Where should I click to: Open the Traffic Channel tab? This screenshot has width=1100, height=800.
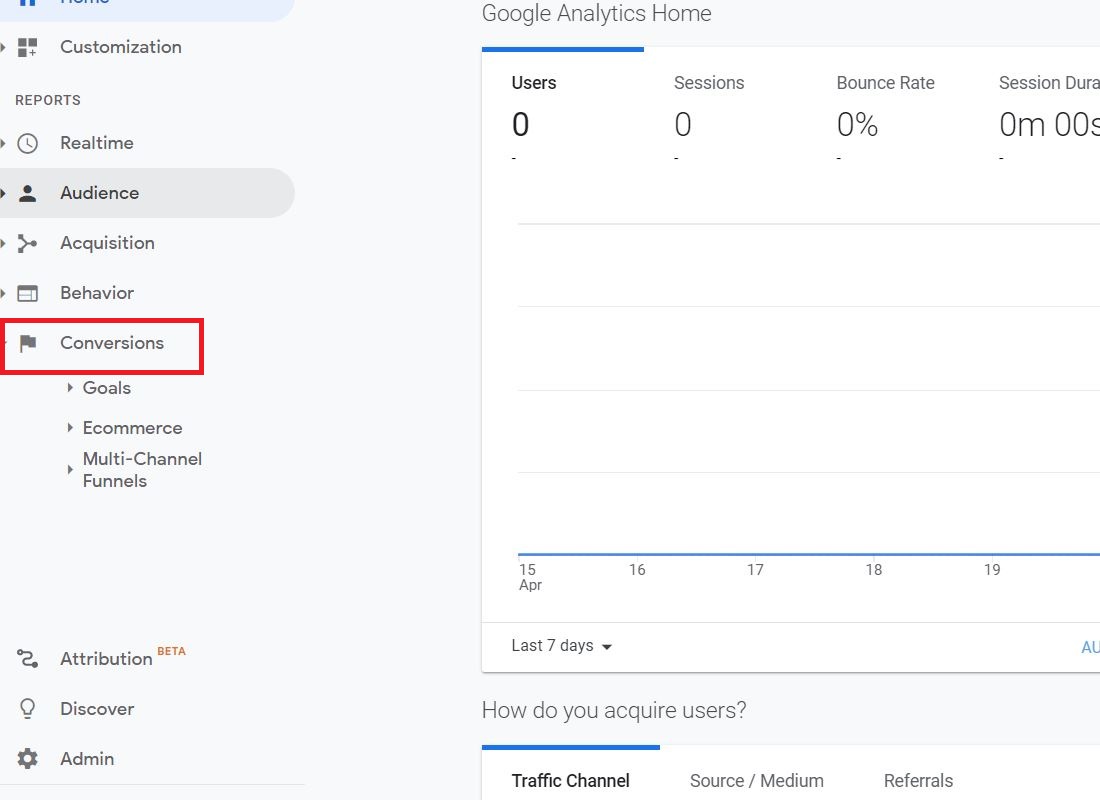click(570, 781)
